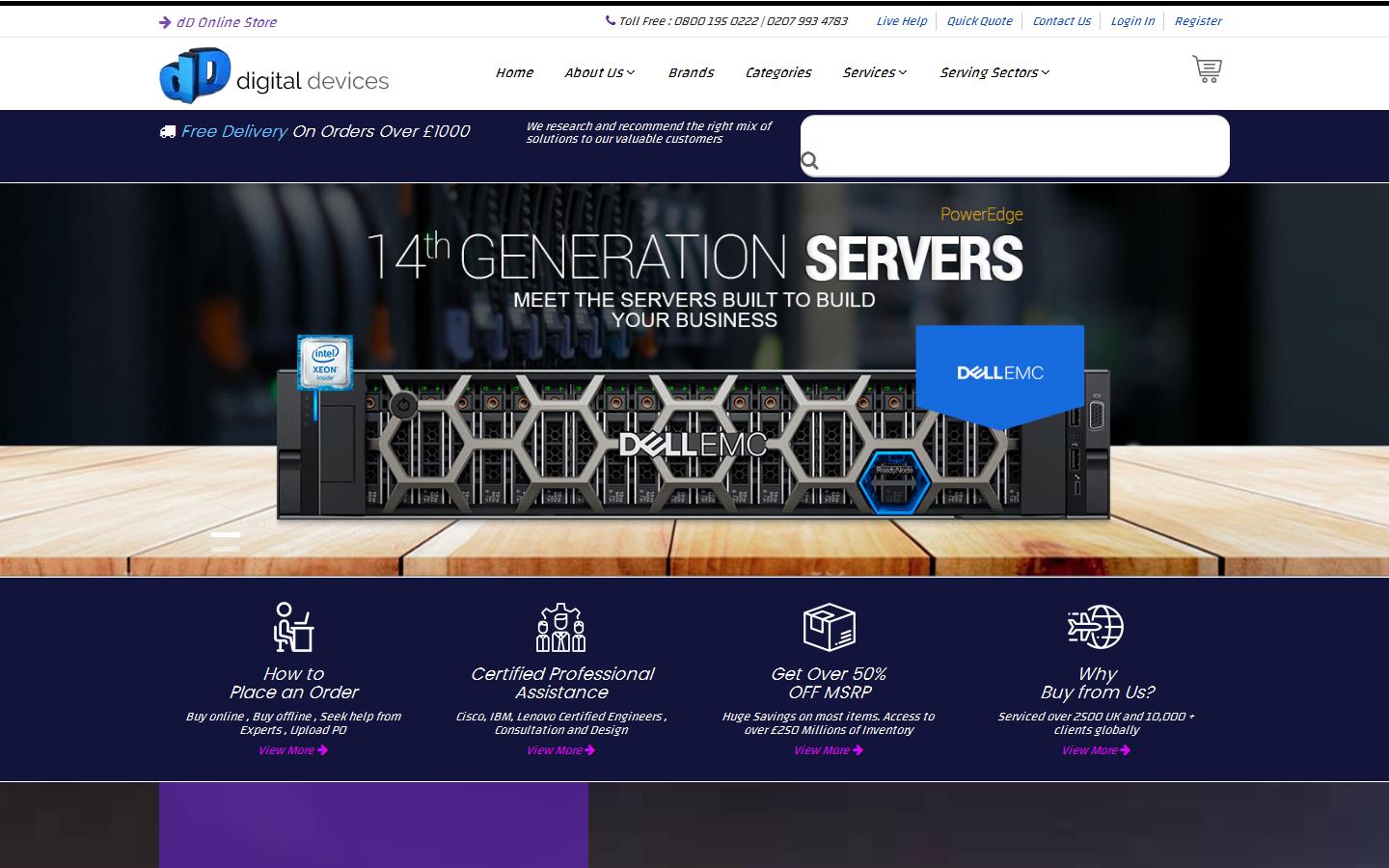Open the Categories menu

click(777, 73)
